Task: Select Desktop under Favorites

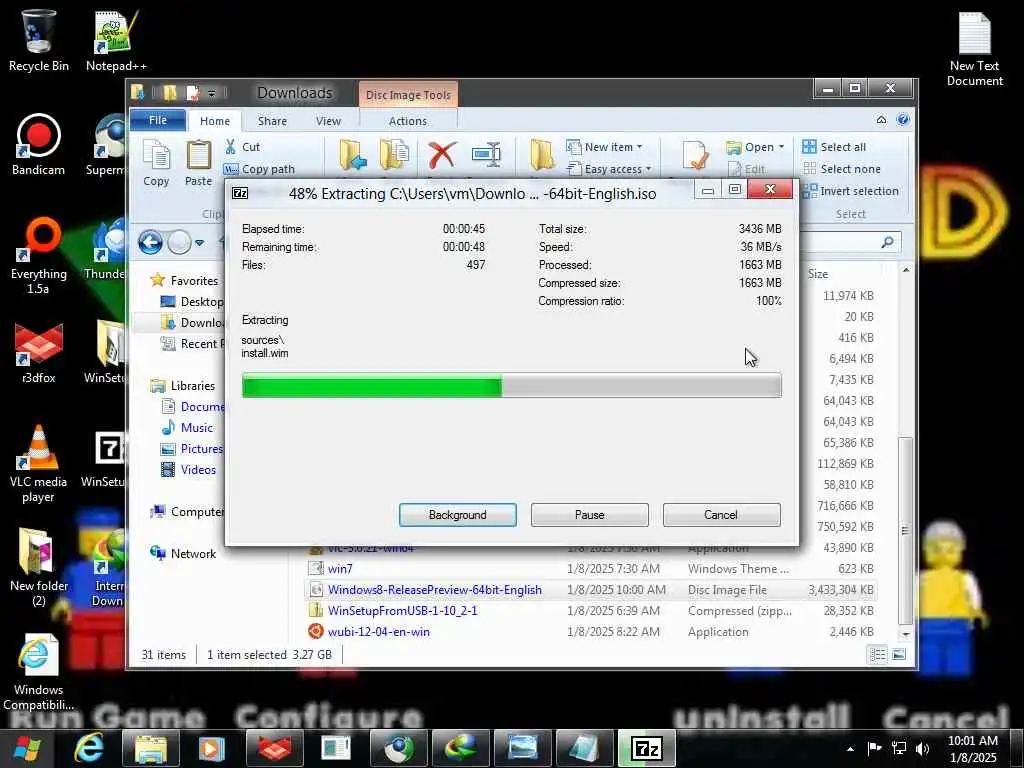Action: (x=192, y=302)
